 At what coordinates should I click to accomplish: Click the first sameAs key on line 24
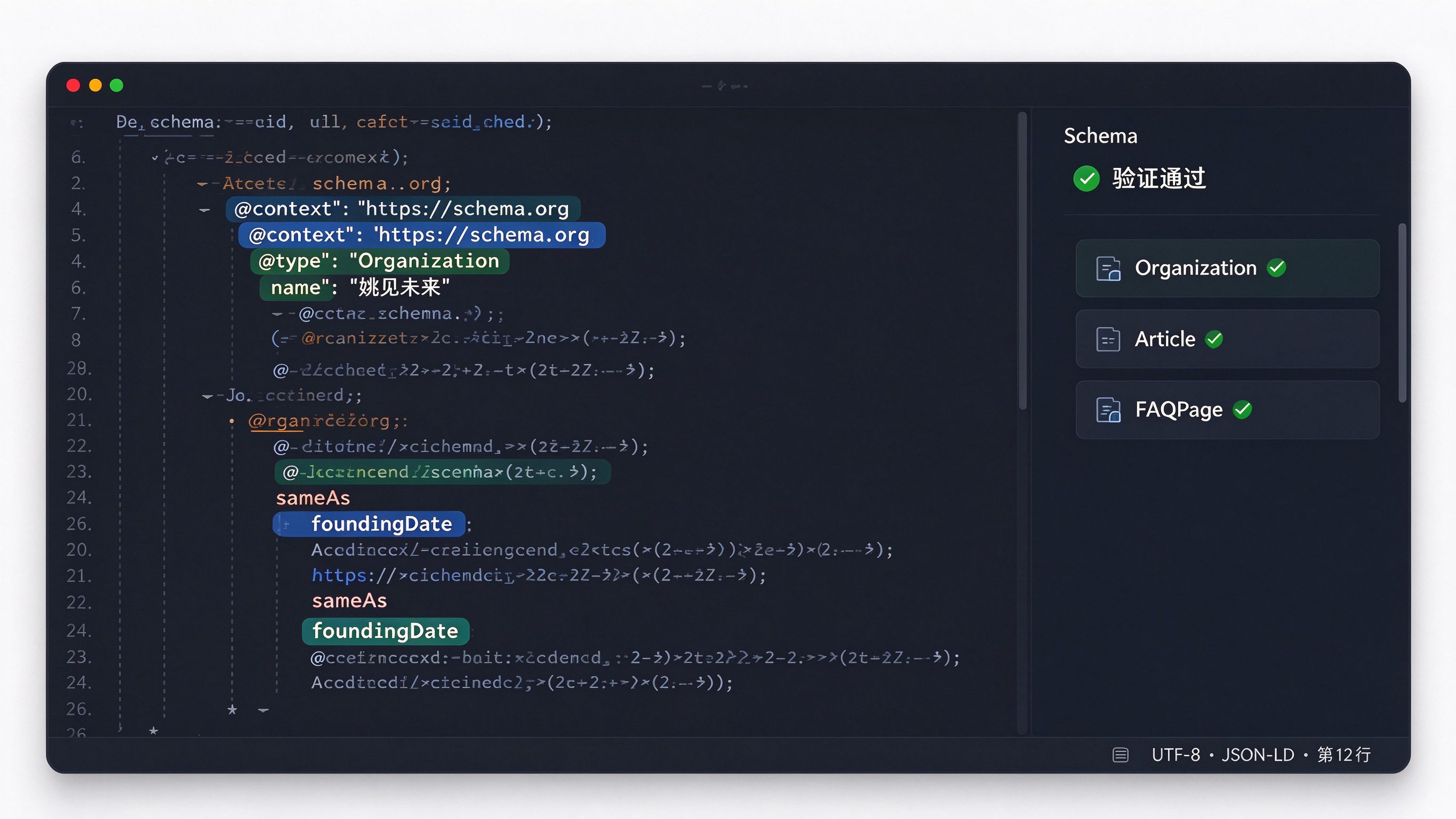pyautogui.click(x=313, y=498)
